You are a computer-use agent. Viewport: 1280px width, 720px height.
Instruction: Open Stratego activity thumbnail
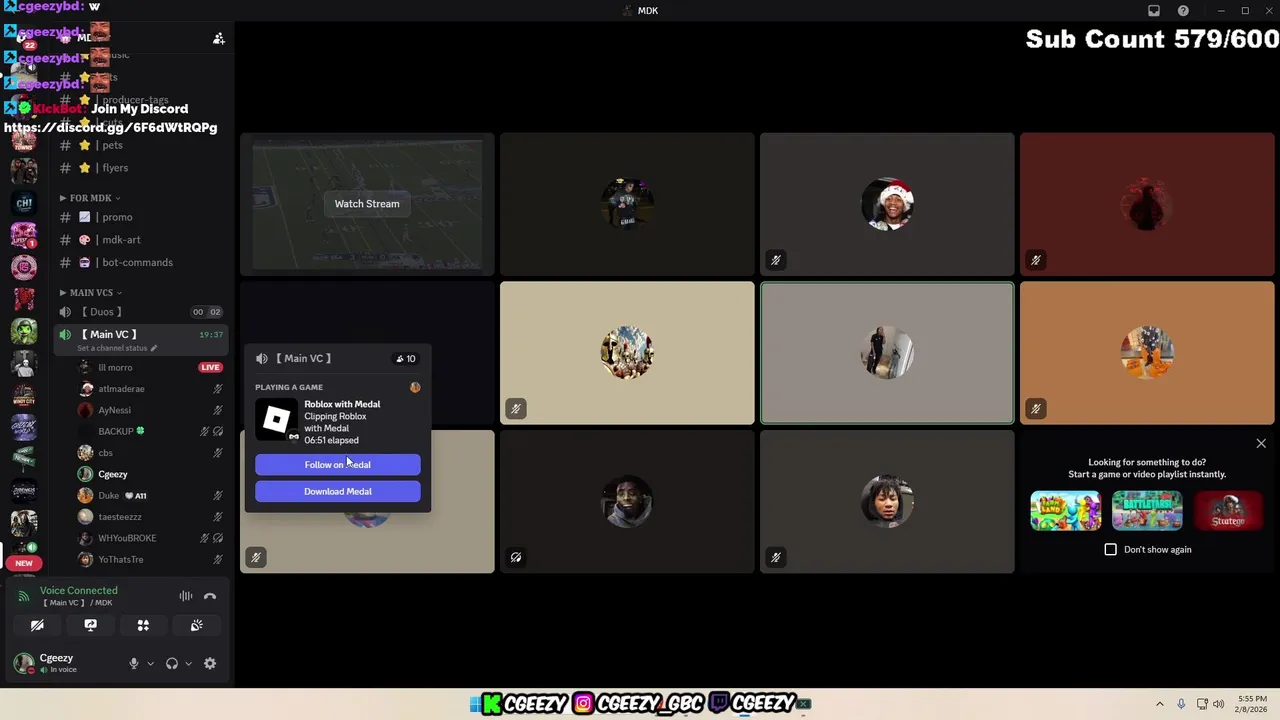click(1228, 510)
